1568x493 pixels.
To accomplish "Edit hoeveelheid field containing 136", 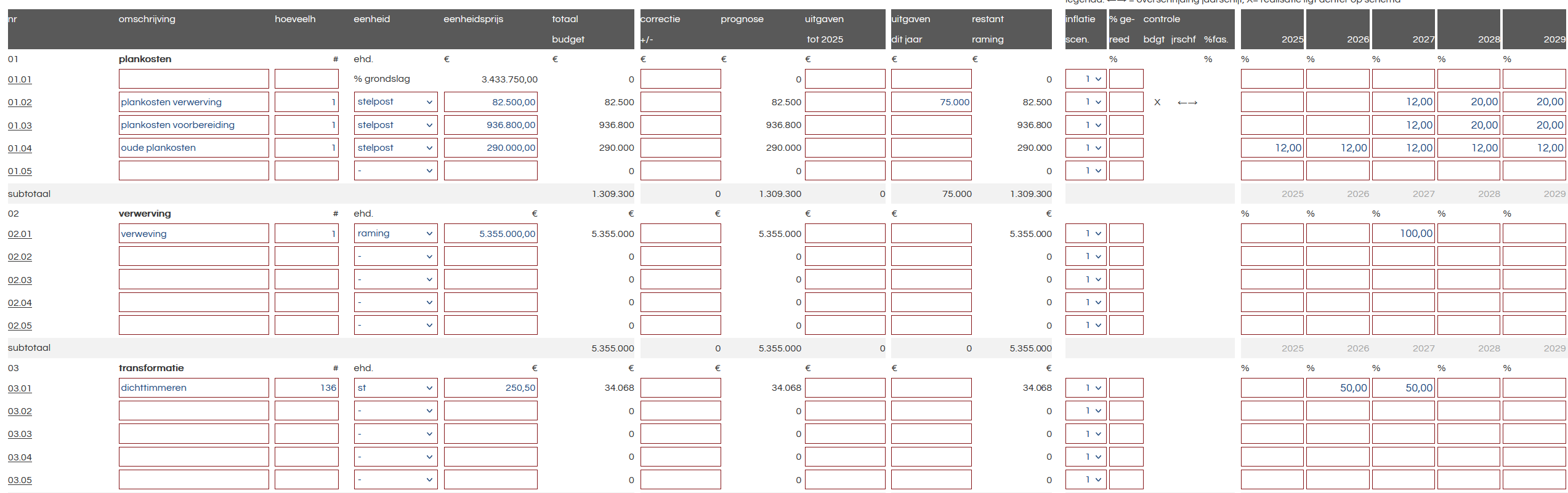I will click(306, 388).
